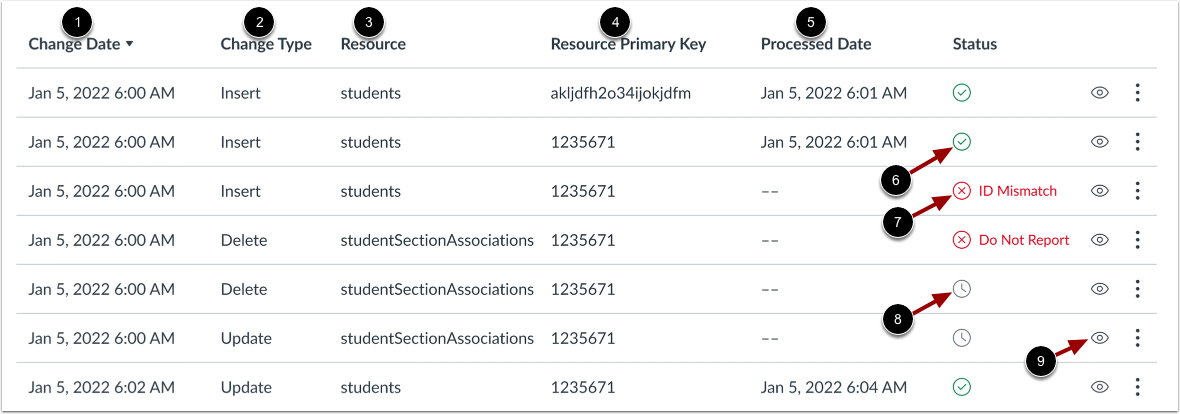Click the Change Type column header
This screenshot has width=1180, height=414.
click(x=266, y=44)
